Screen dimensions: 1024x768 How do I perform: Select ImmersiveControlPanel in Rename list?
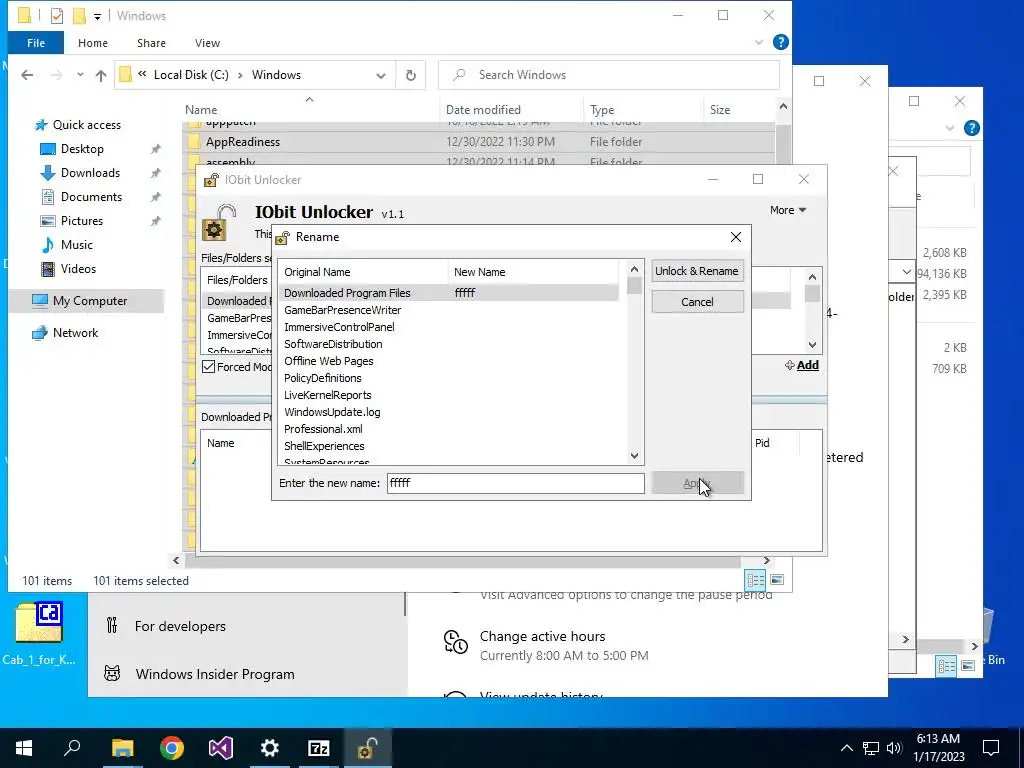tap(339, 327)
